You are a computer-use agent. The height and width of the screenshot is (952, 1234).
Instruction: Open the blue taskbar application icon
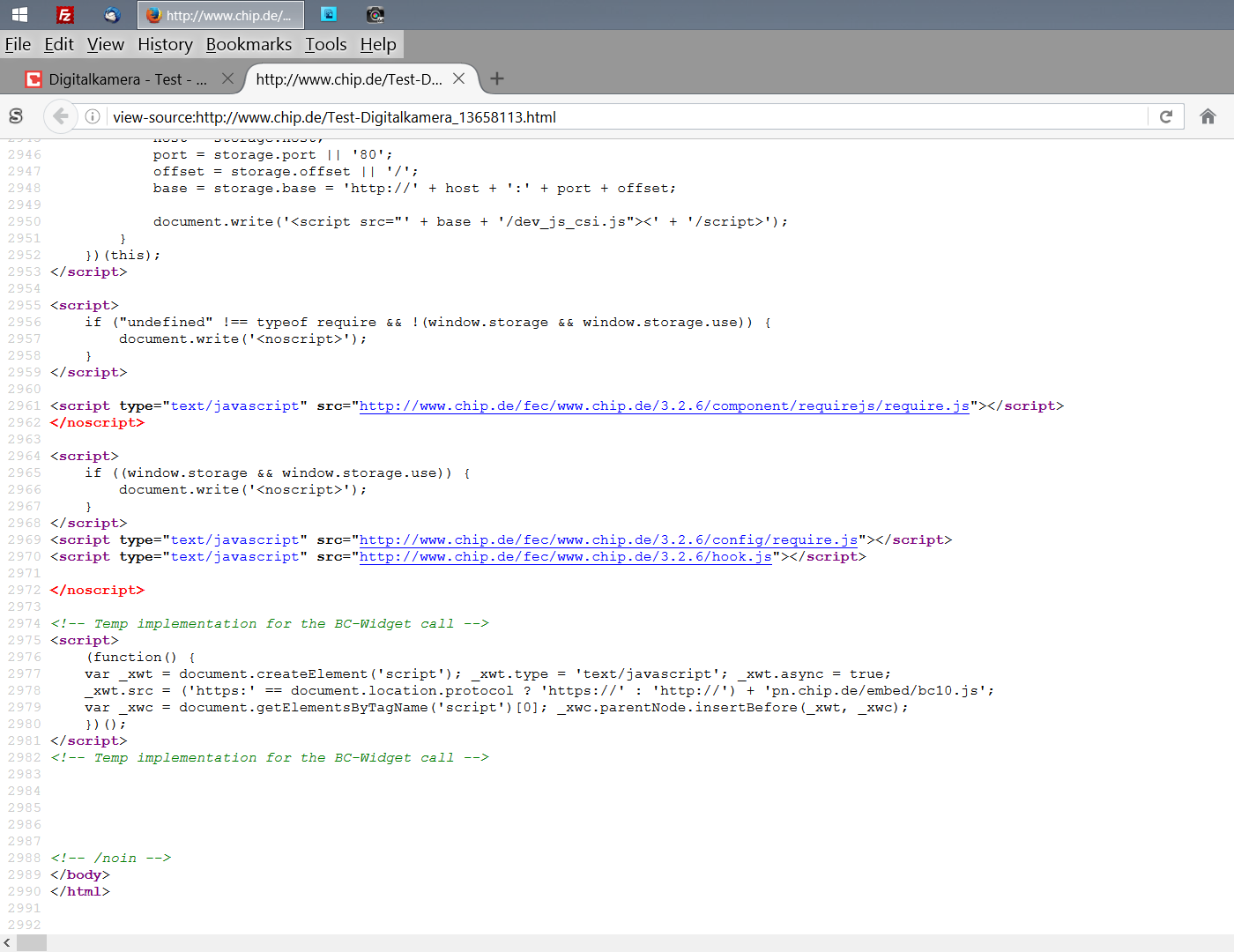tap(328, 15)
